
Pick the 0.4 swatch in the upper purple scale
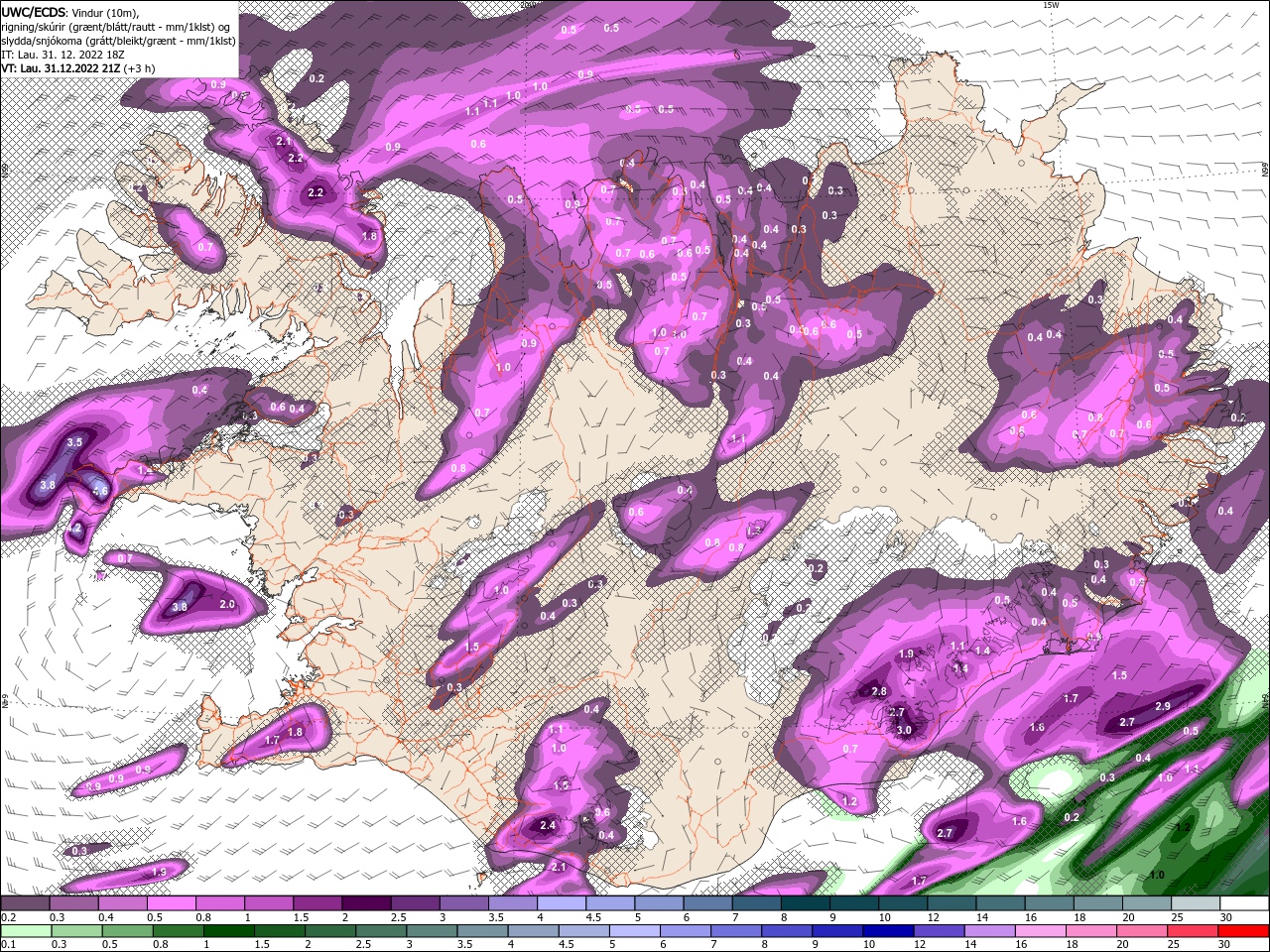[122, 903]
